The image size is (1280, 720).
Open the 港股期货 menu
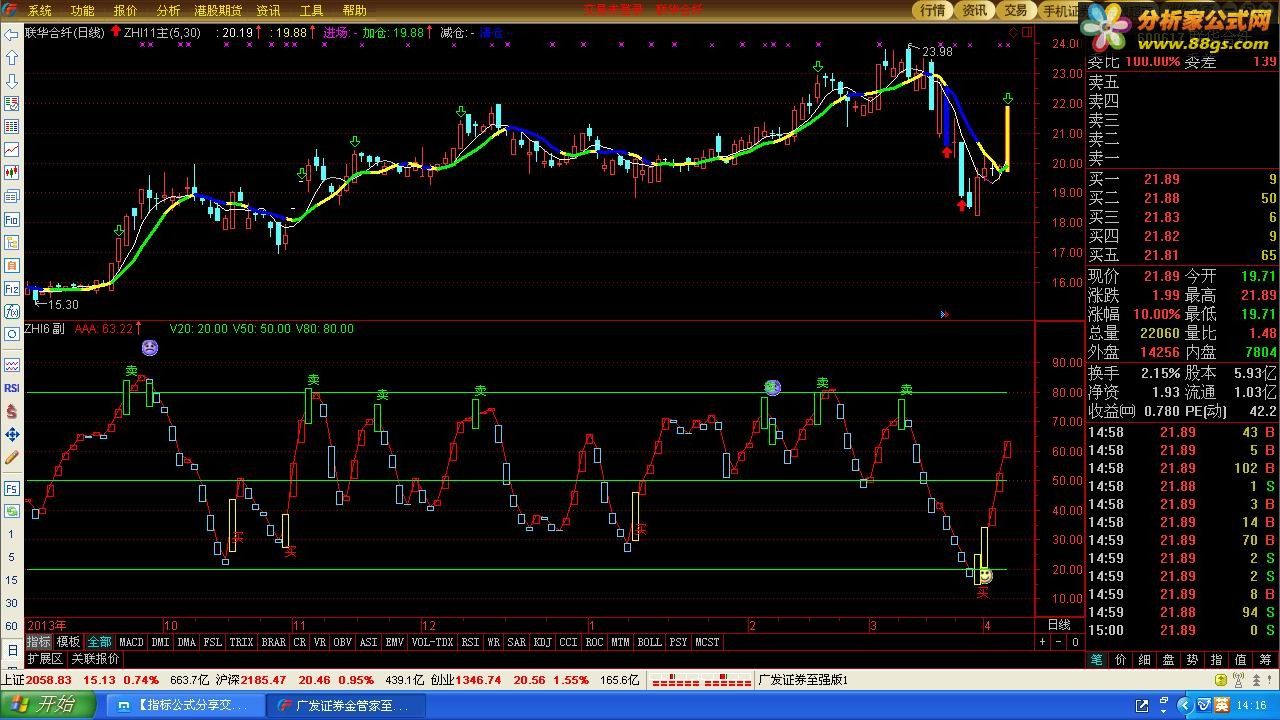pyautogui.click(x=218, y=10)
